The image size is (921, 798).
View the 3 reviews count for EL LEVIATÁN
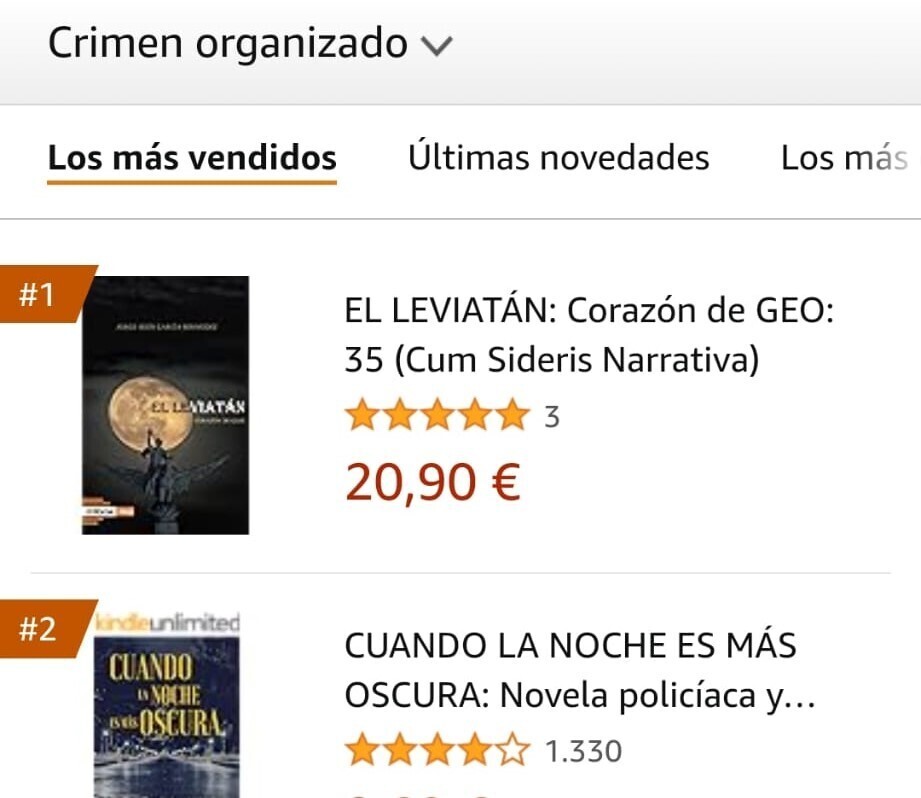pos(552,417)
